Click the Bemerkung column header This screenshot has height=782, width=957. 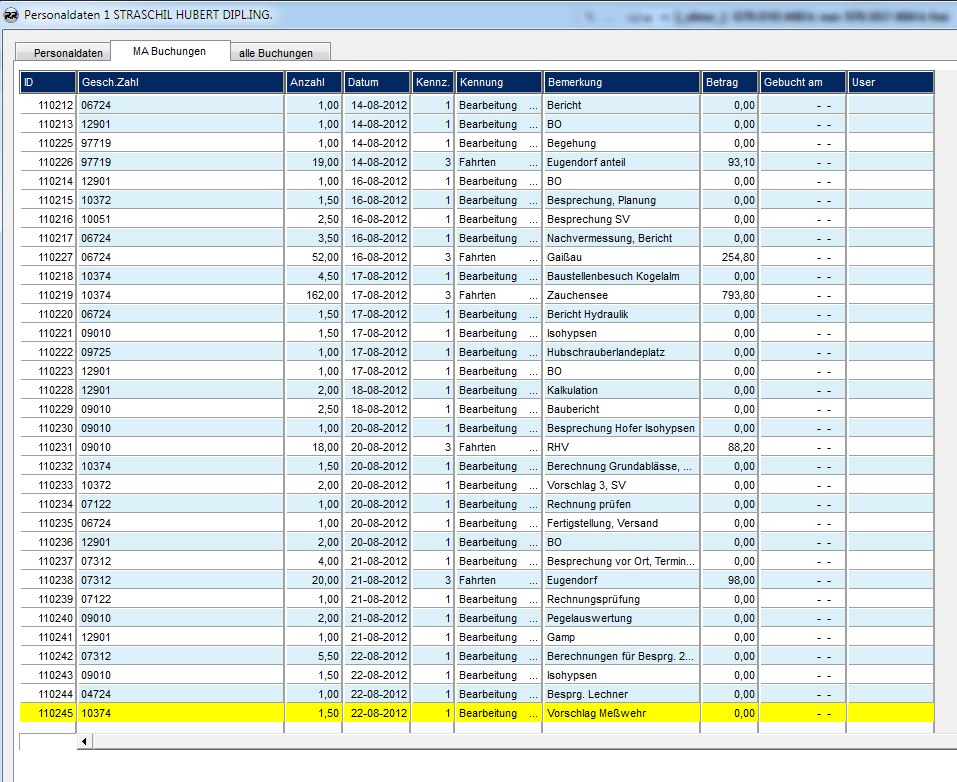pos(620,83)
